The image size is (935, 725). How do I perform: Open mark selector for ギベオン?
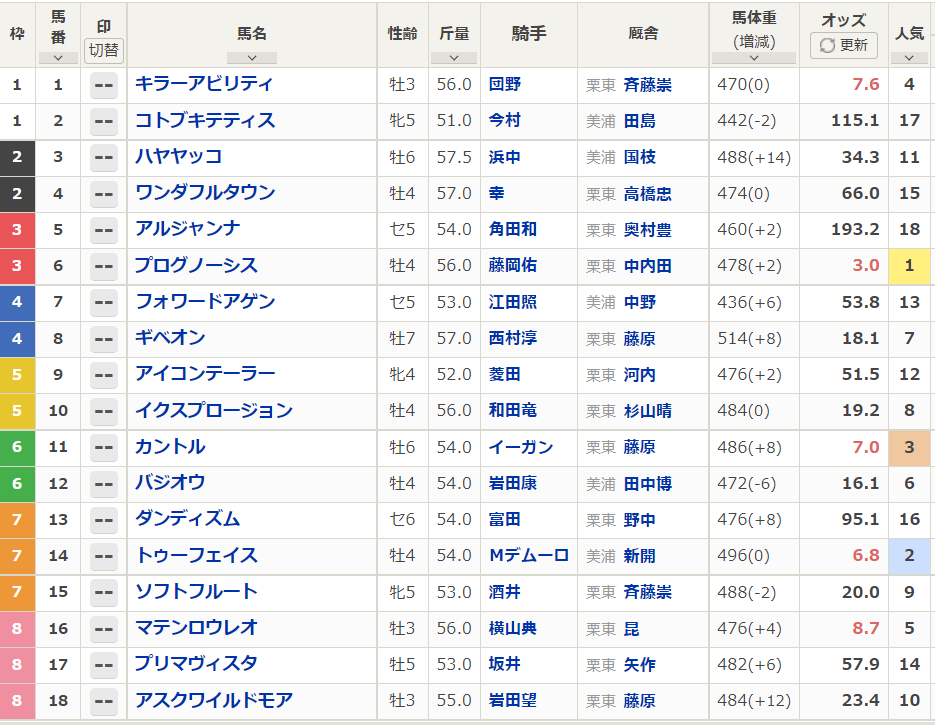[104, 339]
